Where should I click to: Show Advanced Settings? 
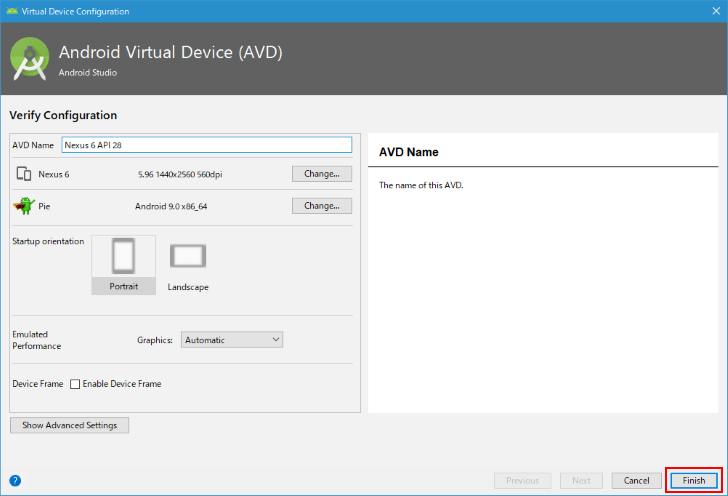click(x=70, y=425)
